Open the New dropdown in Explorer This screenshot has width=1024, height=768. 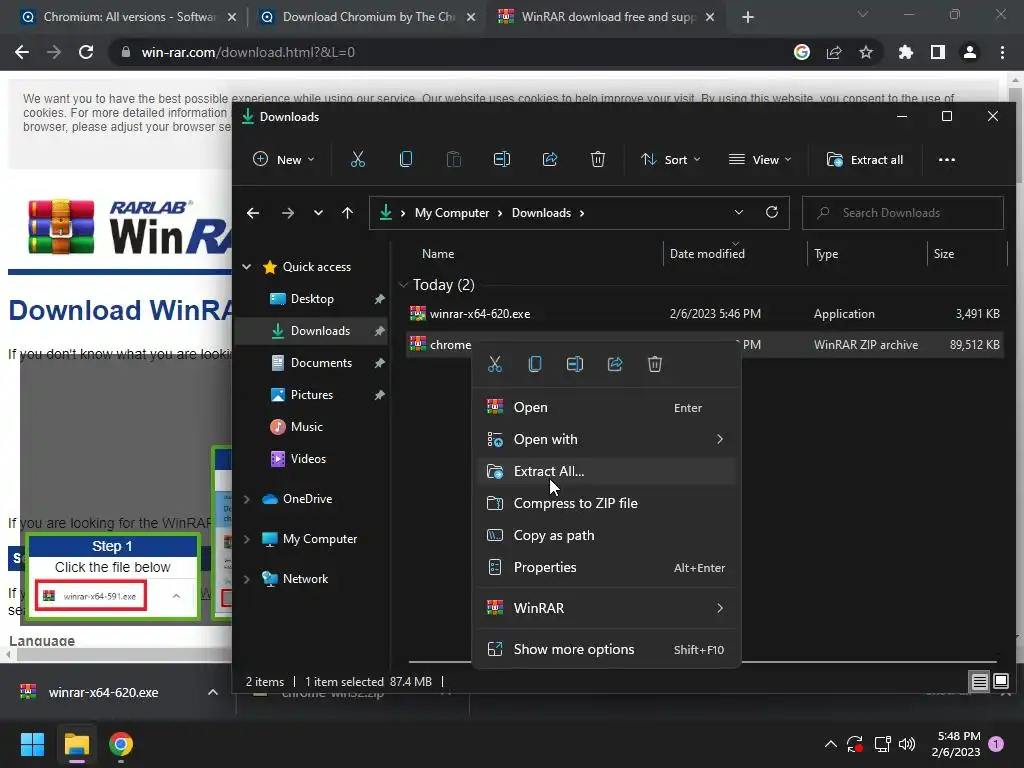pyautogui.click(x=284, y=159)
